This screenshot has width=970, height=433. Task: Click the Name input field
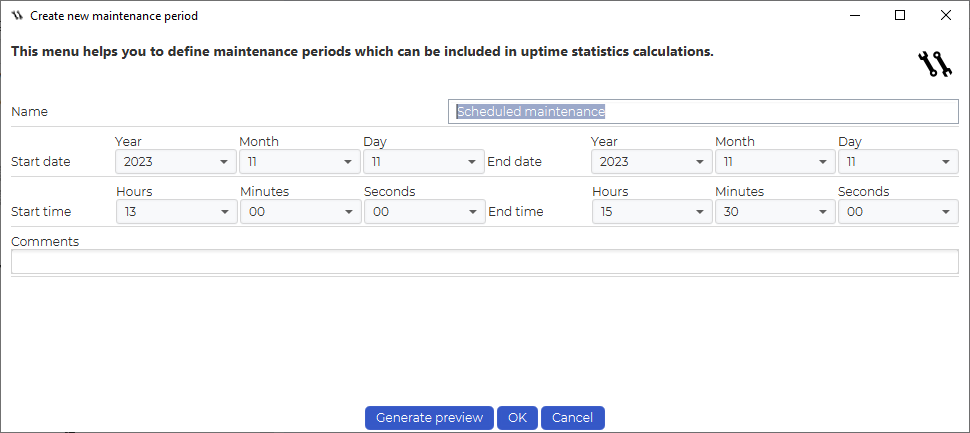tap(703, 112)
